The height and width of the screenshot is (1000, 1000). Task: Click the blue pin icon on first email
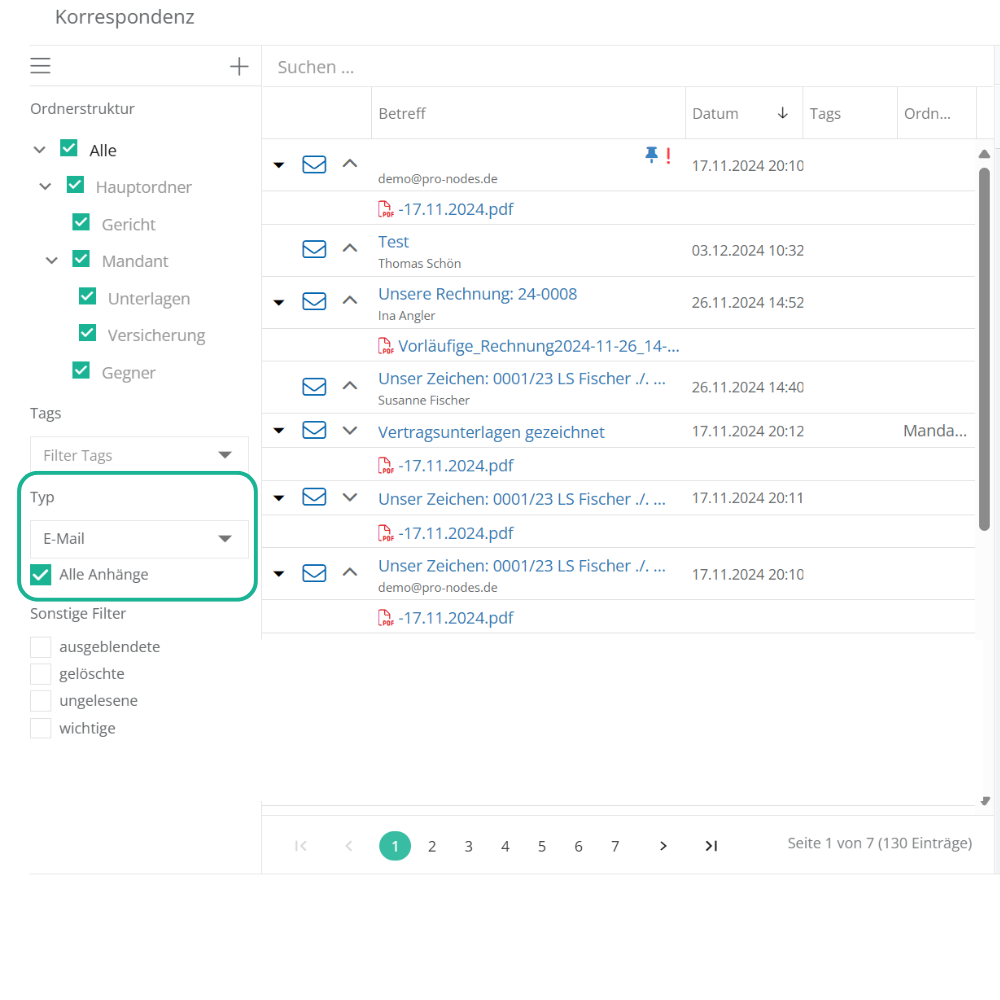(652, 154)
